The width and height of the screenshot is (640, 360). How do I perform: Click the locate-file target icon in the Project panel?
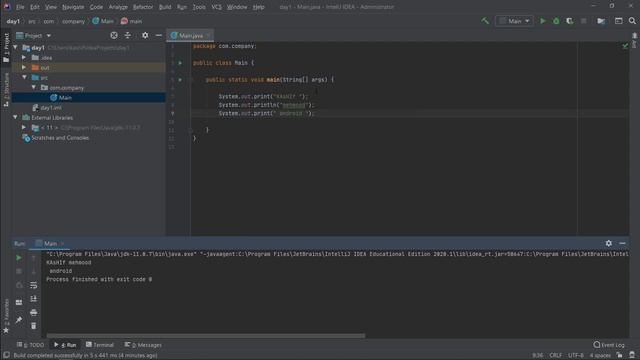pos(114,36)
